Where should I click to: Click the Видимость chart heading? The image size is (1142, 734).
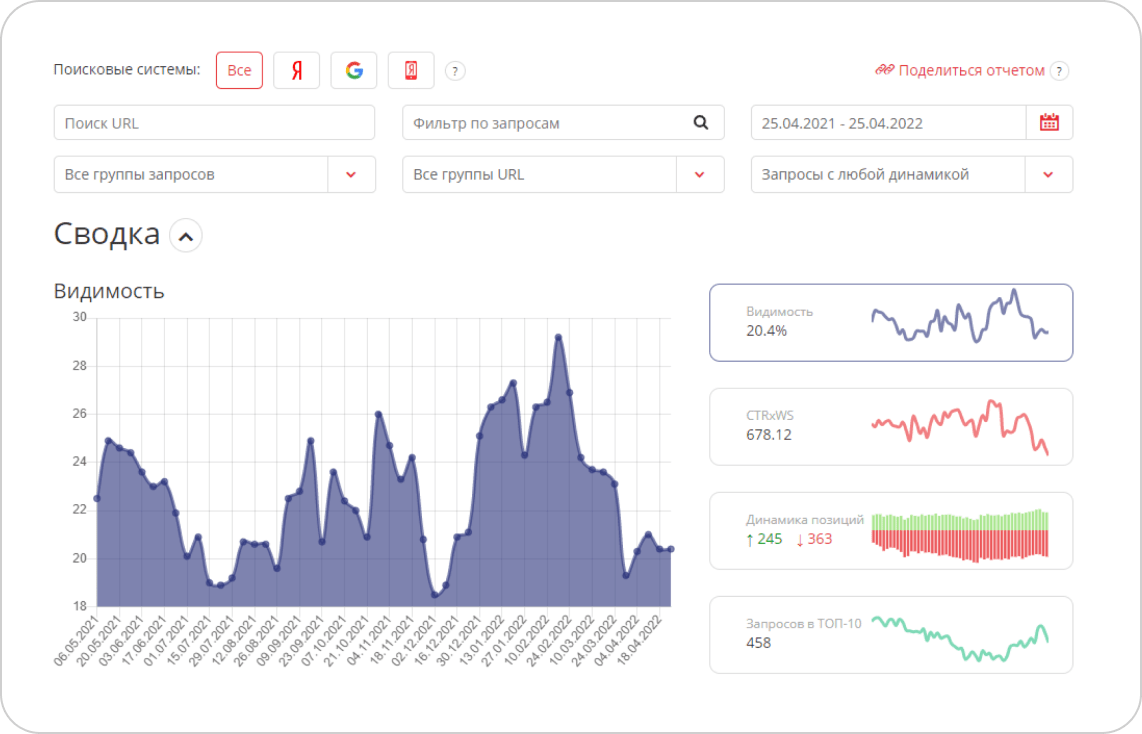(x=109, y=291)
